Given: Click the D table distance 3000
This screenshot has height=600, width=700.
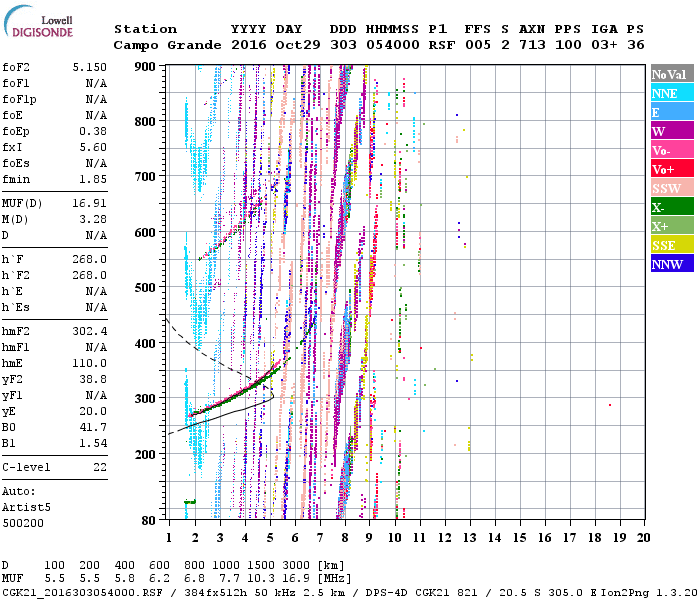Looking at the screenshot, I should pyautogui.click(x=296, y=565).
